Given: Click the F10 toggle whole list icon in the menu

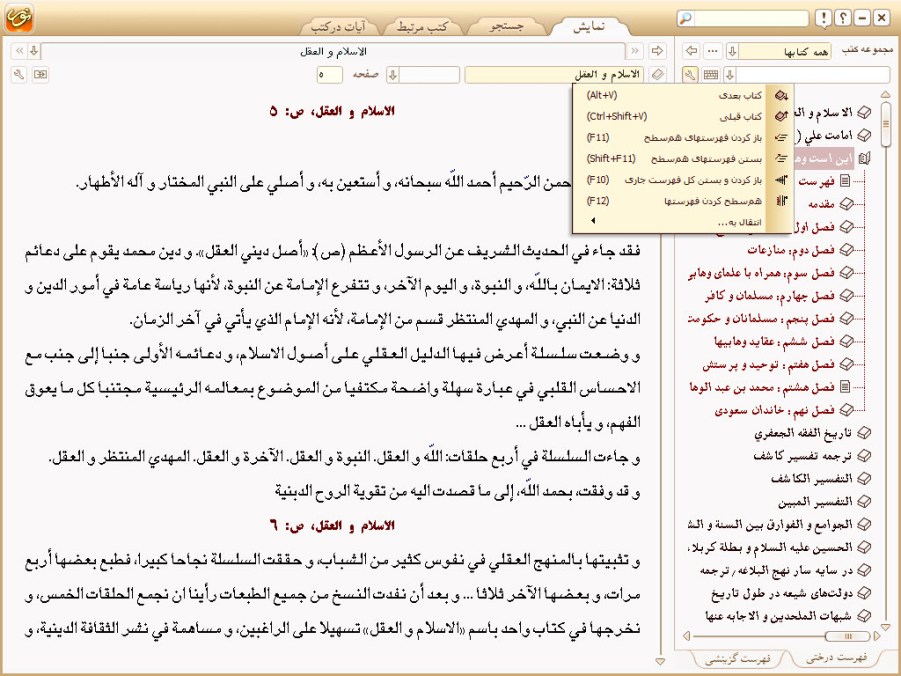Looking at the screenshot, I should click(x=781, y=180).
